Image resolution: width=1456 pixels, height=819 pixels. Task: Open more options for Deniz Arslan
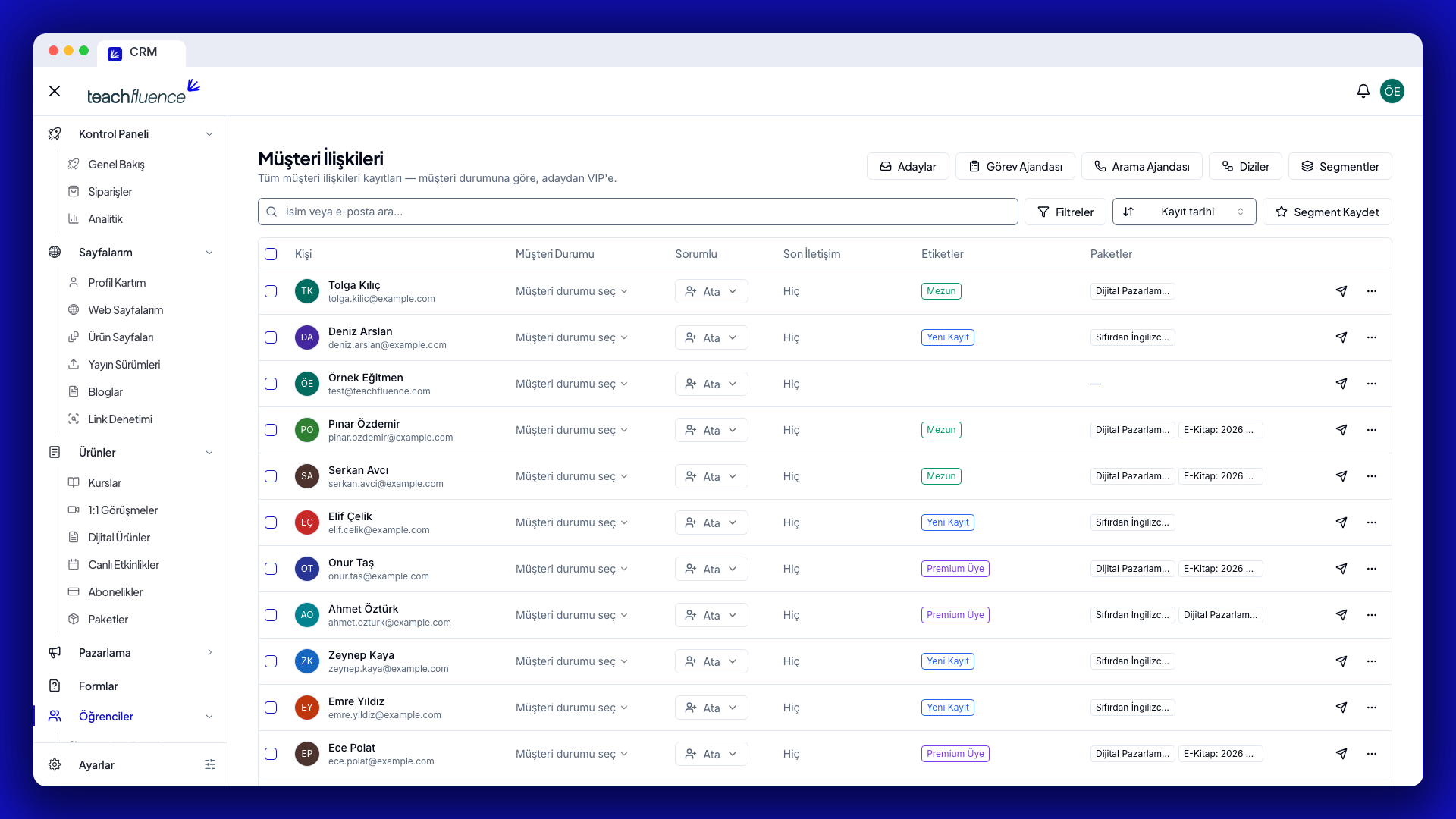pyautogui.click(x=1371, y=337)
